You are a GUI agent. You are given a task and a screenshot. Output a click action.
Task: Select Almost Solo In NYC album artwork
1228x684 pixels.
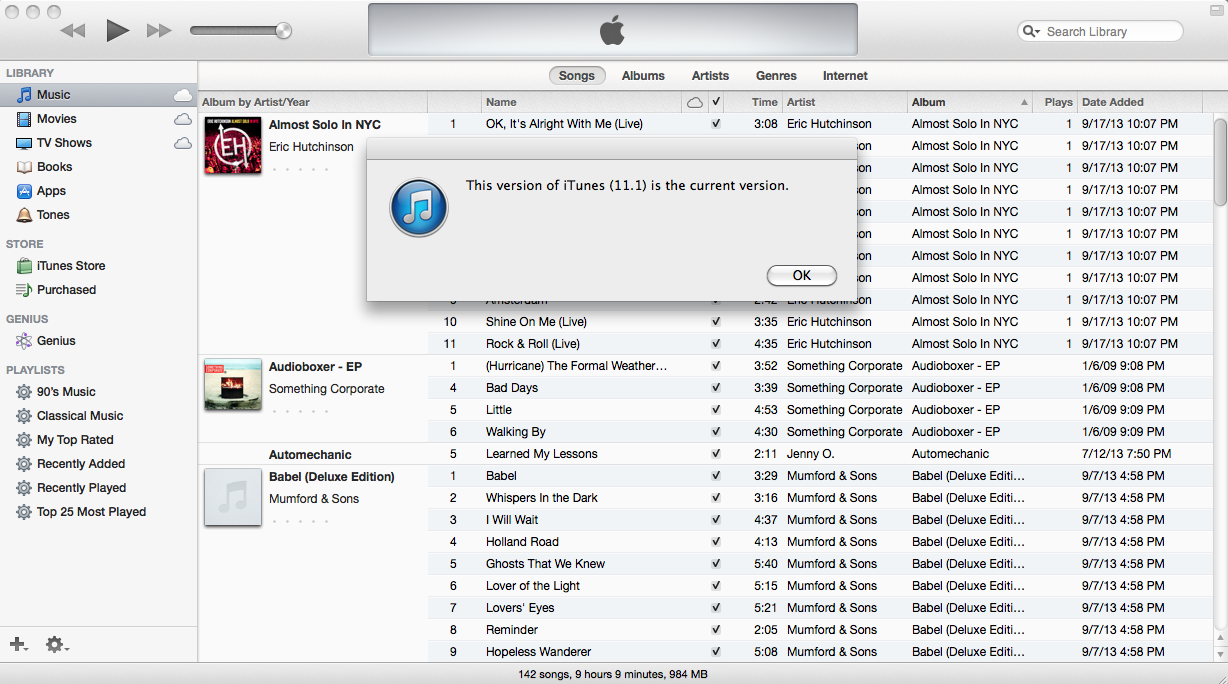tap(232, 145)
